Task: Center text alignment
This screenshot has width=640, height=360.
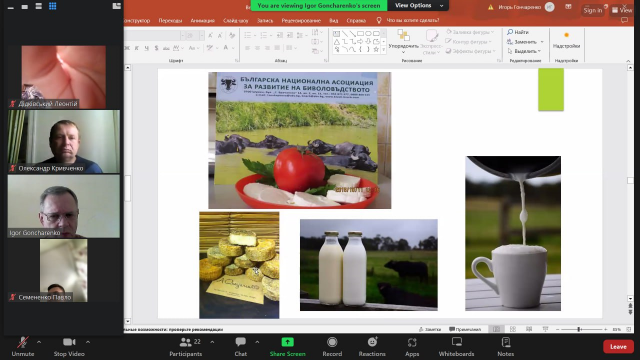Action: click(257, 48)
